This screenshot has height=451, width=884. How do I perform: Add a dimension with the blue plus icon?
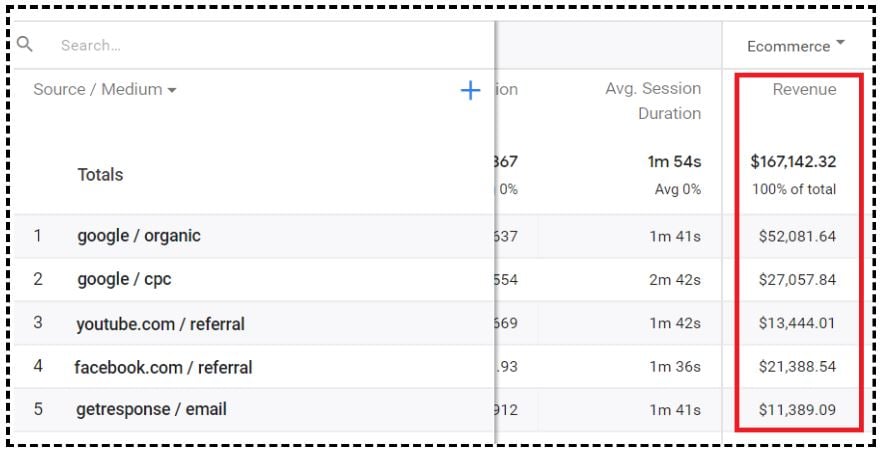(x=470, y=90)
